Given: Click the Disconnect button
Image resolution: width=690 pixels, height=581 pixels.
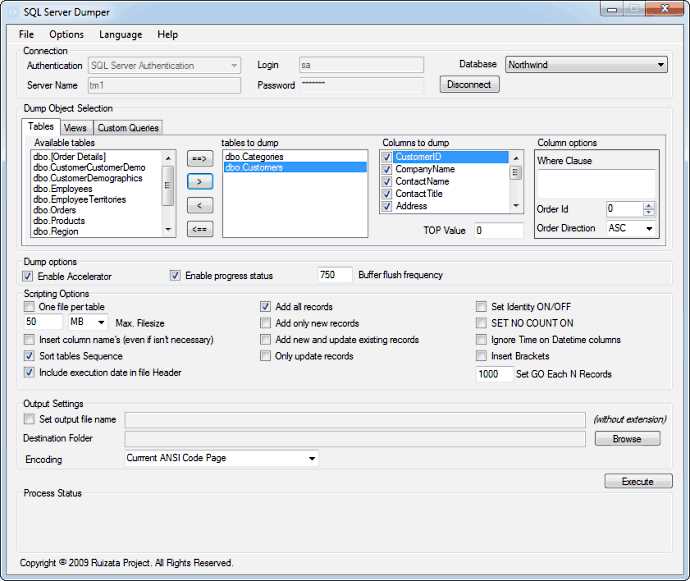Looking at the screenshot, I should (x=469, y=84).
